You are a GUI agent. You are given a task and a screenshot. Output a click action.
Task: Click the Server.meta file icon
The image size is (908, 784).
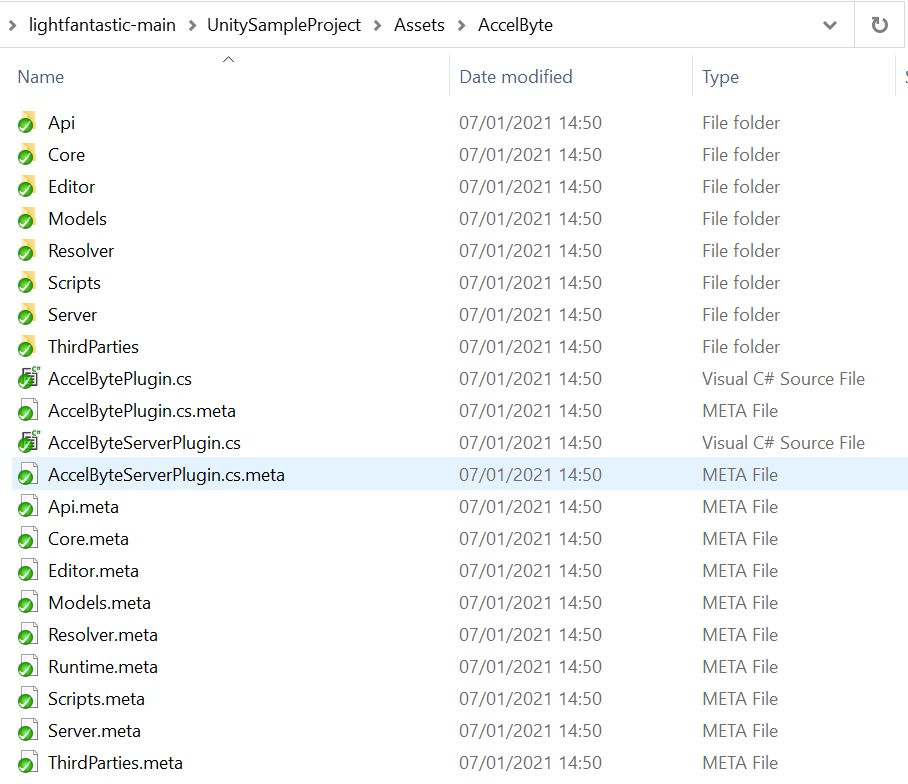click(27, 731)
